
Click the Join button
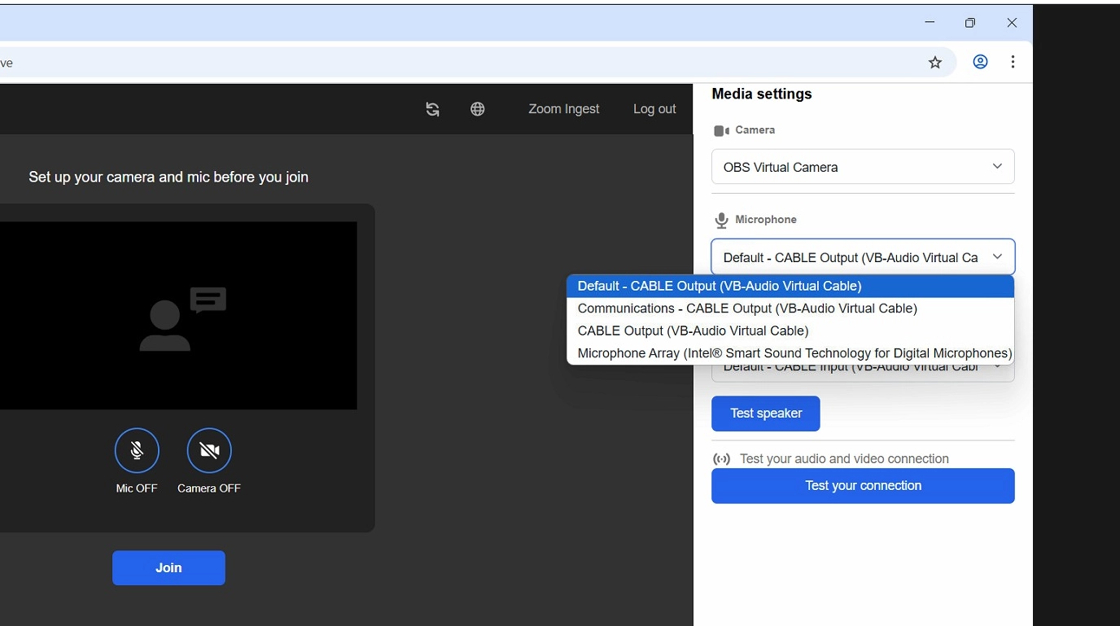tap(169, 567)
